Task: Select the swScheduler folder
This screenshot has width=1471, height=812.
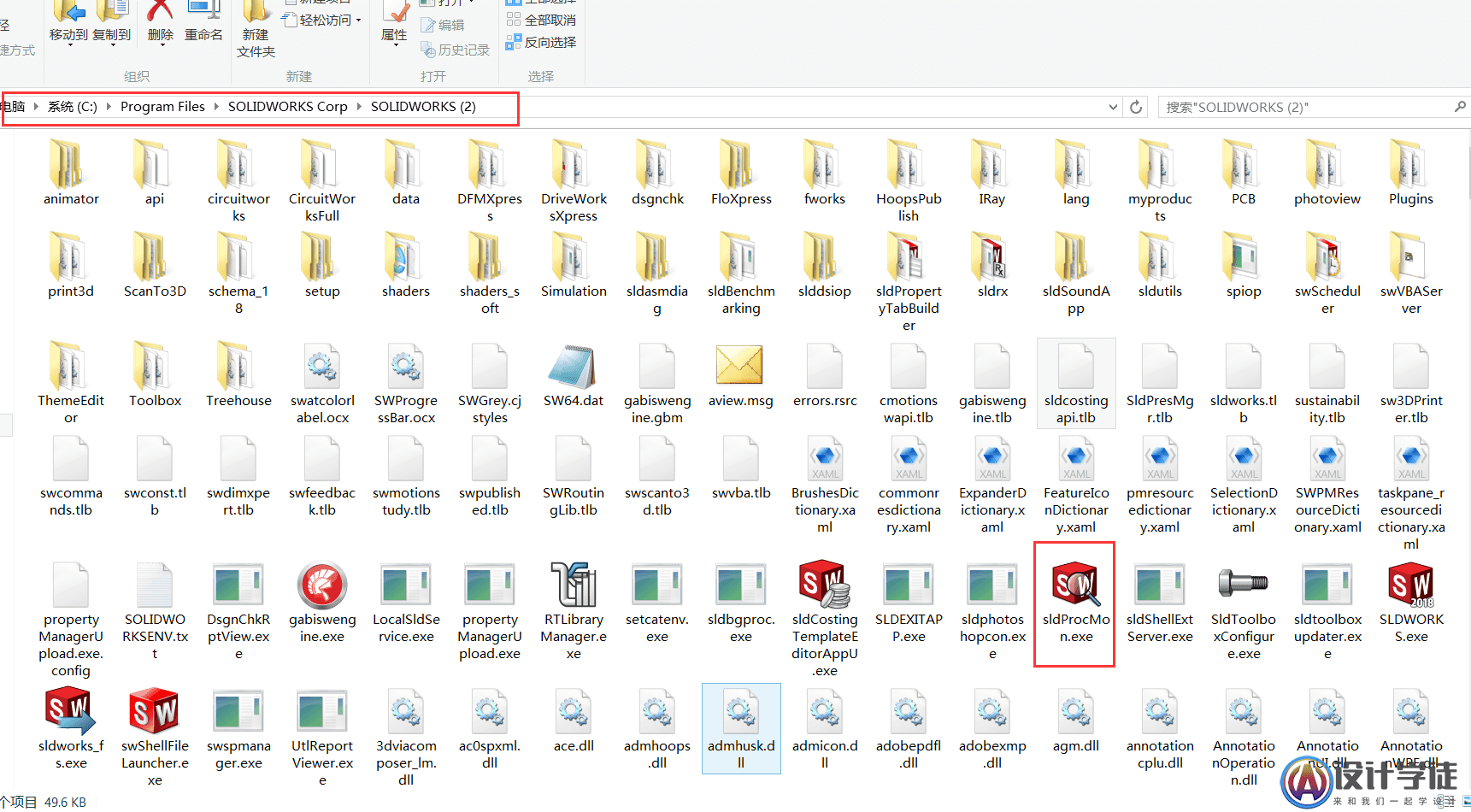Action: pos(1327,274)
